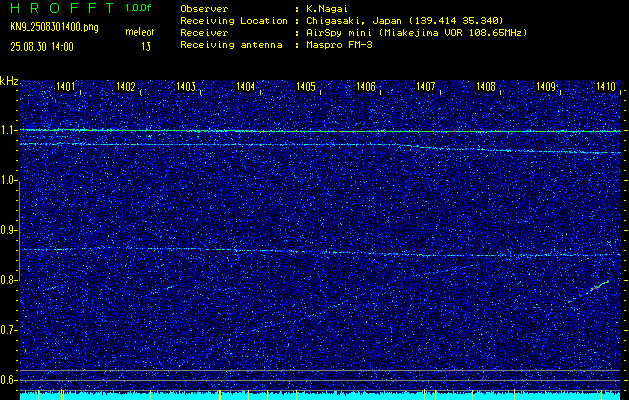The image size is (629, 400).
Task: Click the 1402 time marker
Action: click(x=125, y=86)
